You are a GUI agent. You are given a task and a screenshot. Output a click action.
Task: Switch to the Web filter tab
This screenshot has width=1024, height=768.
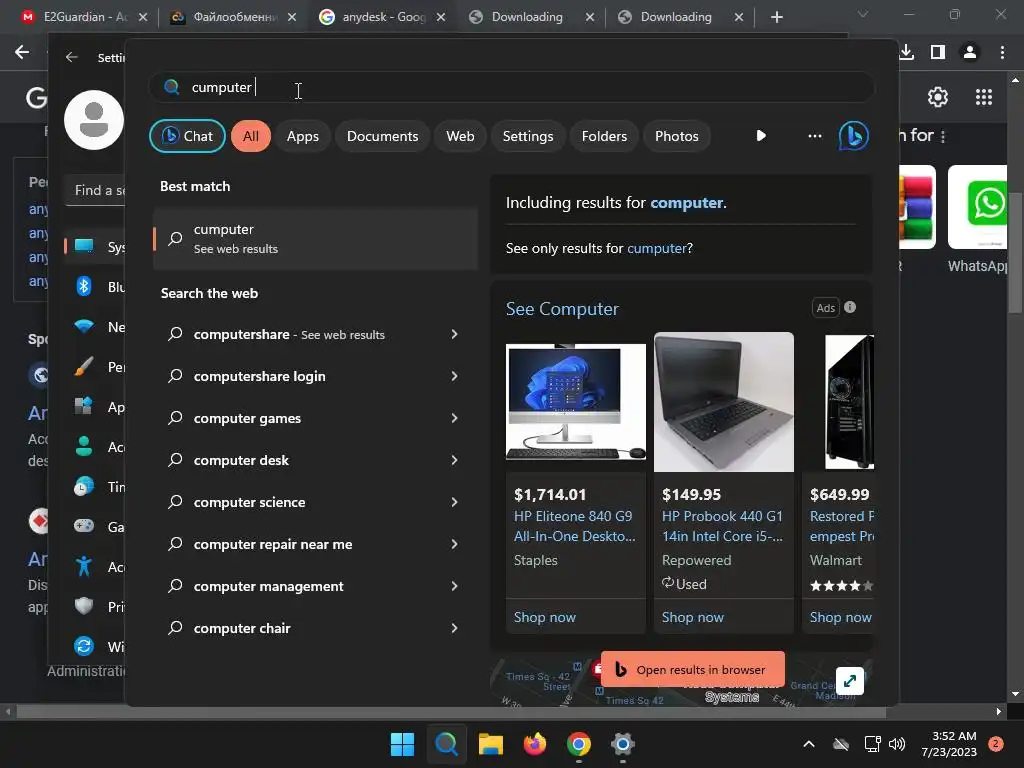coord(460,136)
